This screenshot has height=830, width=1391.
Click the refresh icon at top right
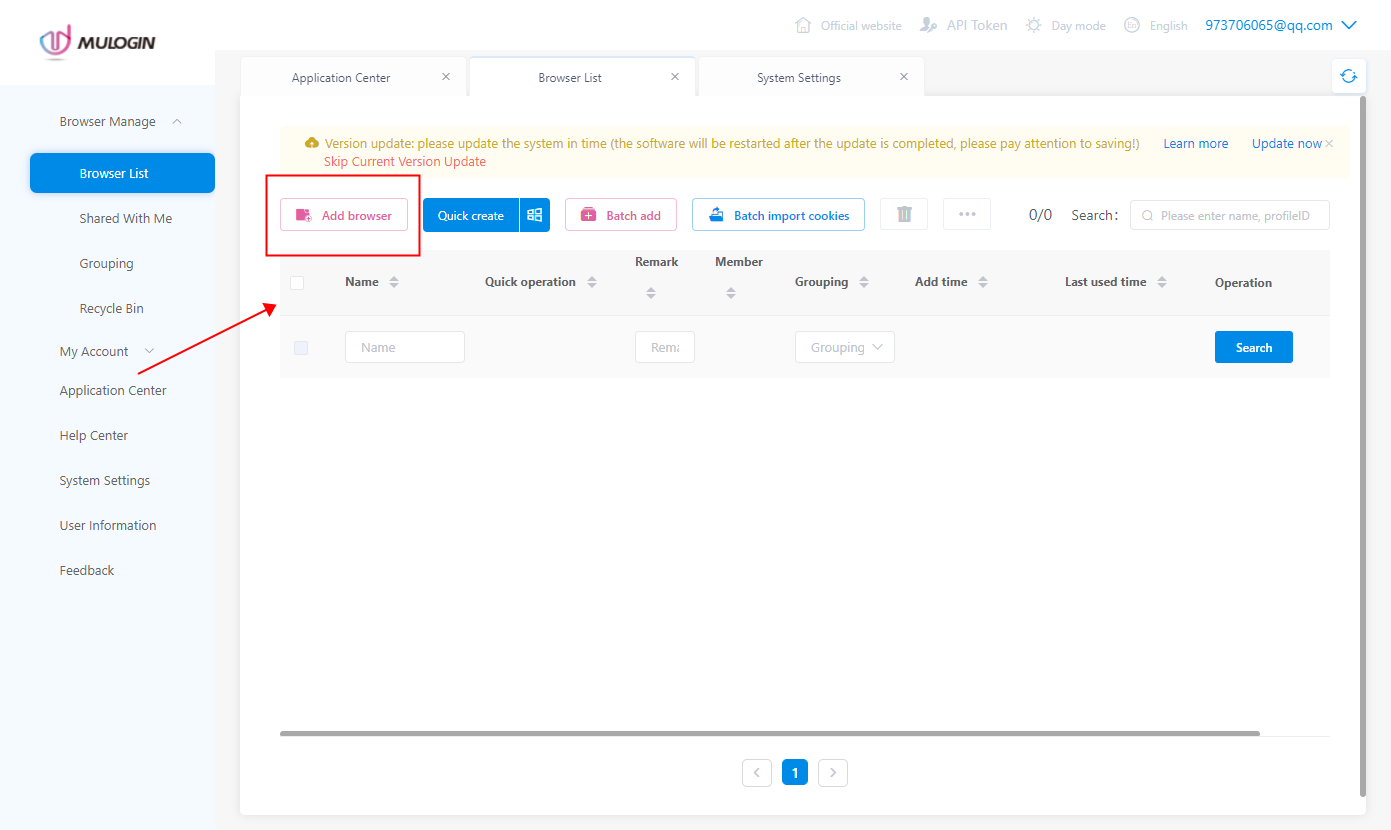coord(1349,76)
